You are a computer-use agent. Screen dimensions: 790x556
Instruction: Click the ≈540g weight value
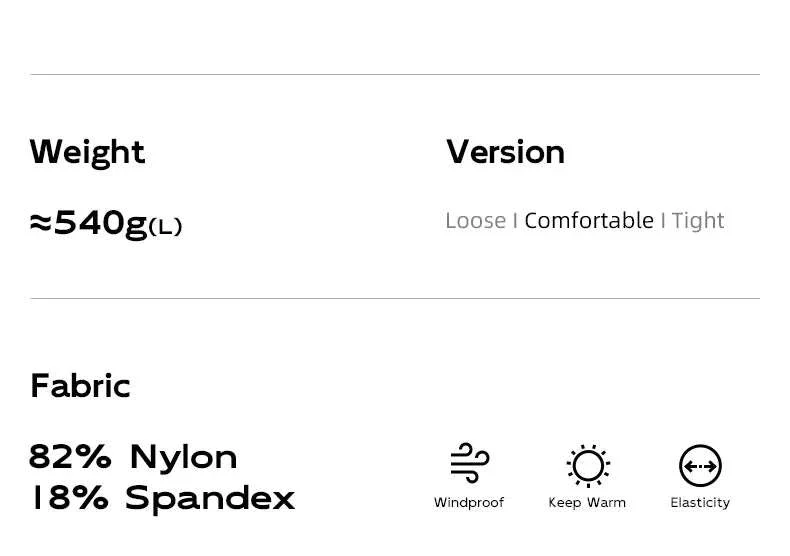[x=88, y=223]
